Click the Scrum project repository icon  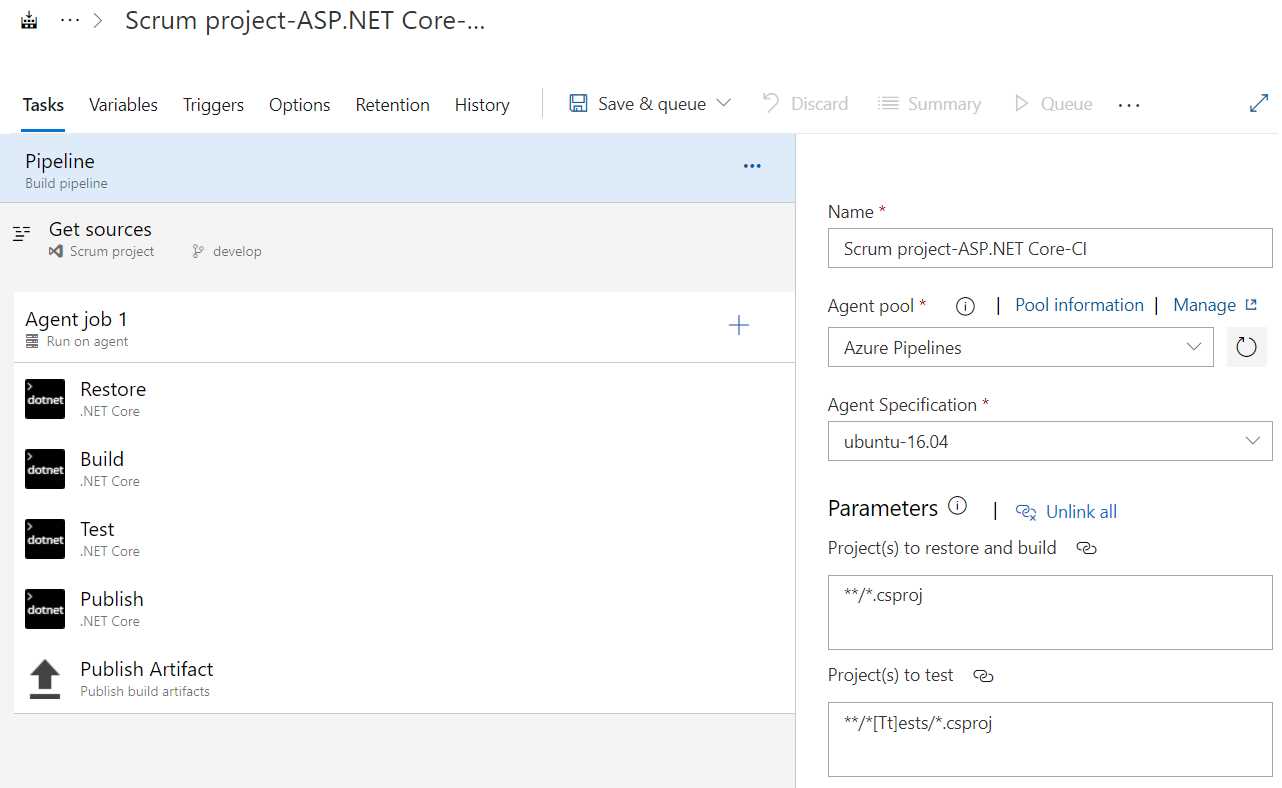point(58,251)
